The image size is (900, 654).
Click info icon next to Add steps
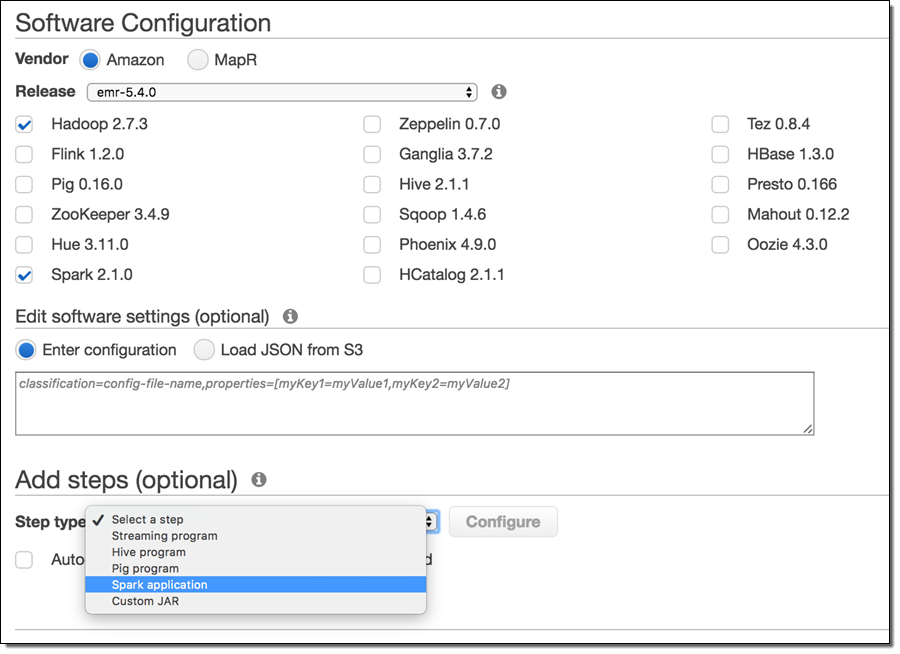pos(259,479)
